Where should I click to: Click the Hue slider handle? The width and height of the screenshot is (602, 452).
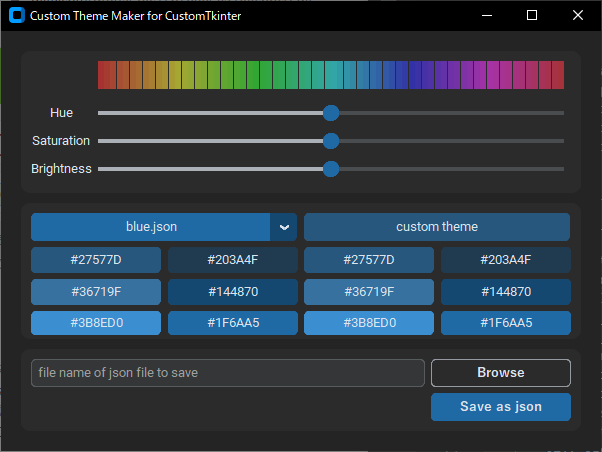331,113
